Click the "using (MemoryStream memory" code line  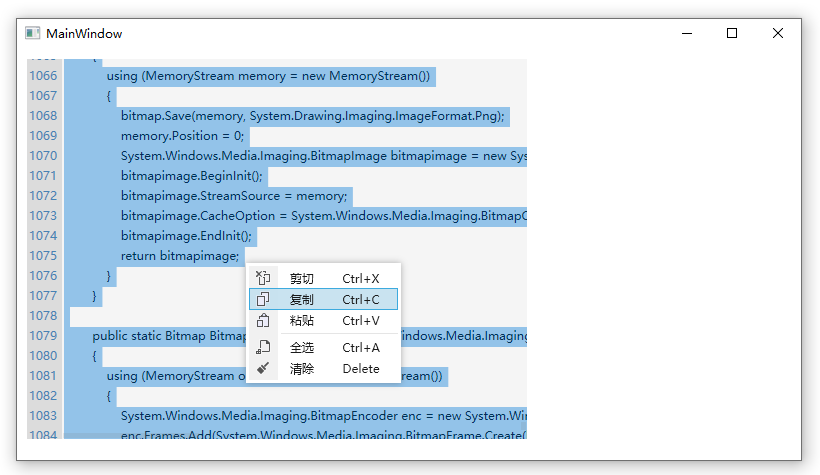click(x=268, y=76)
